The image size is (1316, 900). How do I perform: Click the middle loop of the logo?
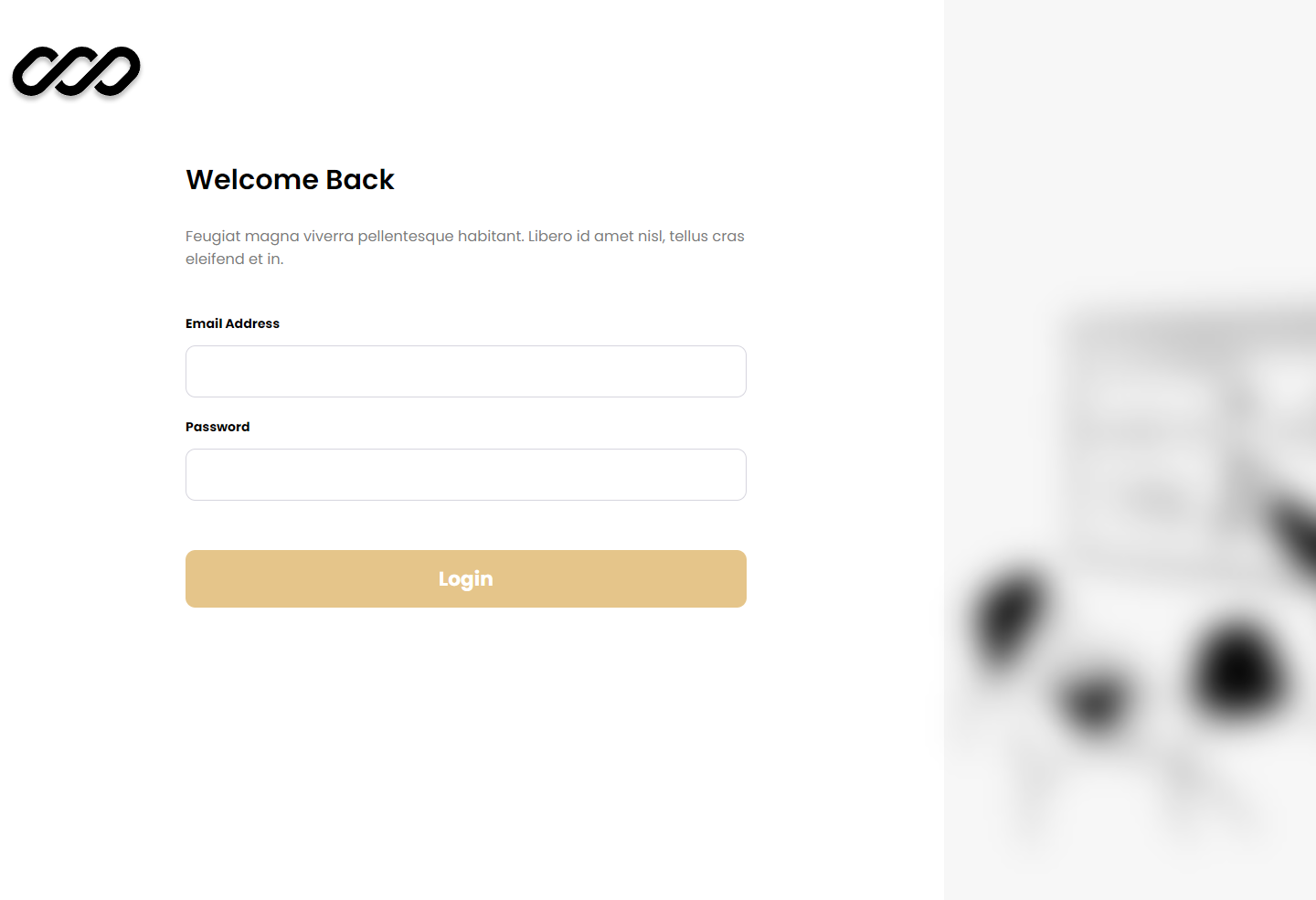(x=77, y=71)
